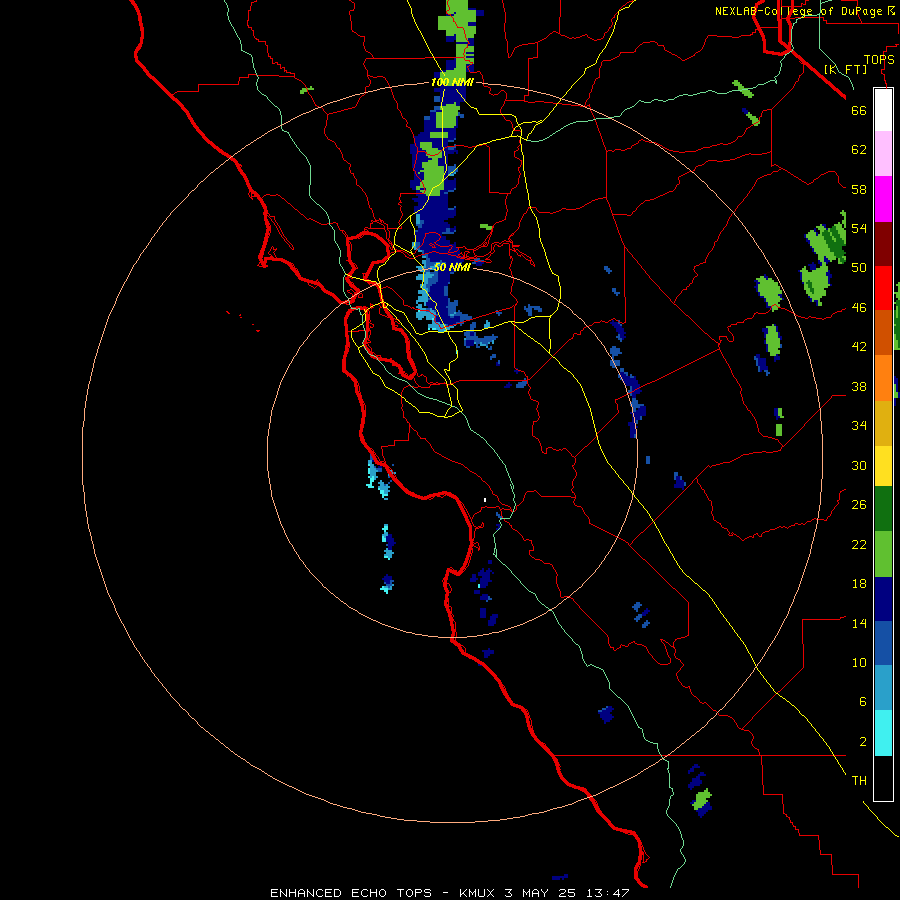Screen dimensions: 900x900
Task: Click the black TH threshold swatch
Action: (x=883, y=778)
